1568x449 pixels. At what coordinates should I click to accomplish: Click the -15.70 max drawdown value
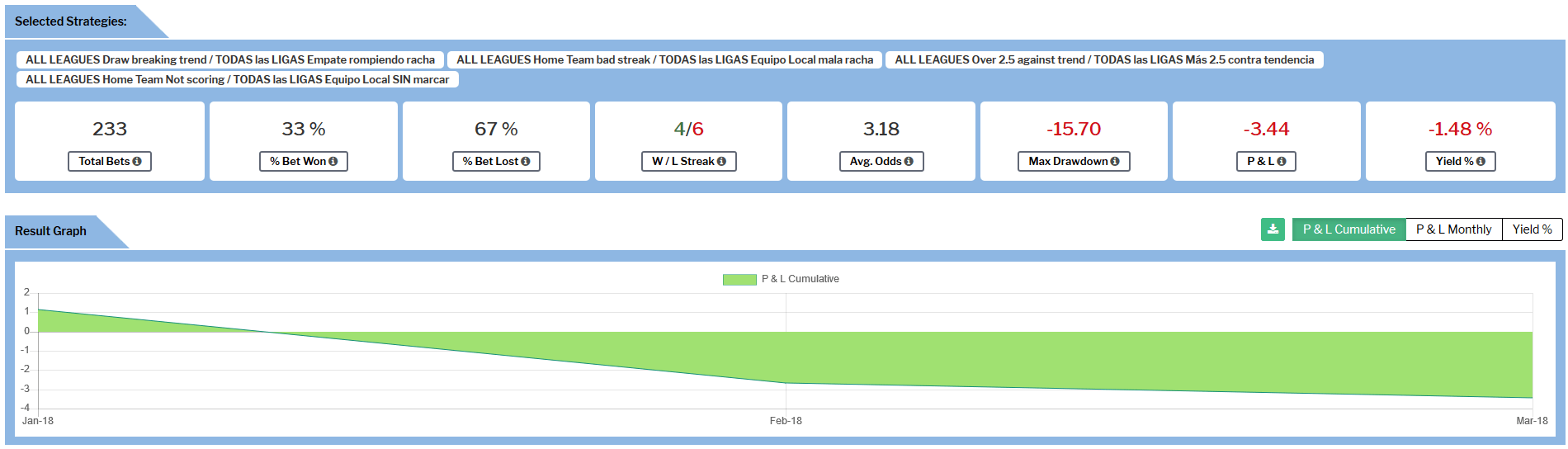pyautogui.click(x=1074, y=130)
